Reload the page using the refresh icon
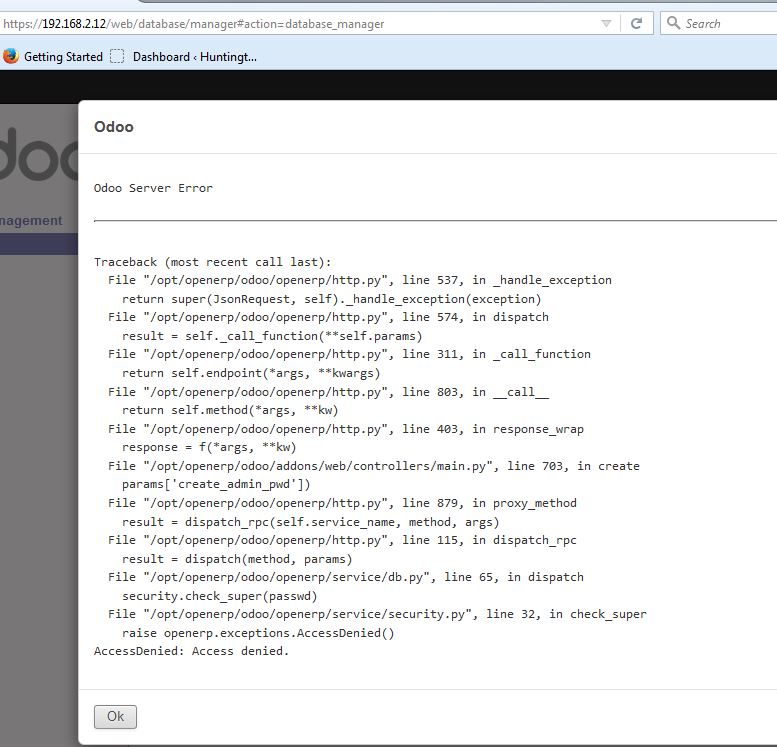 point(636,23)
